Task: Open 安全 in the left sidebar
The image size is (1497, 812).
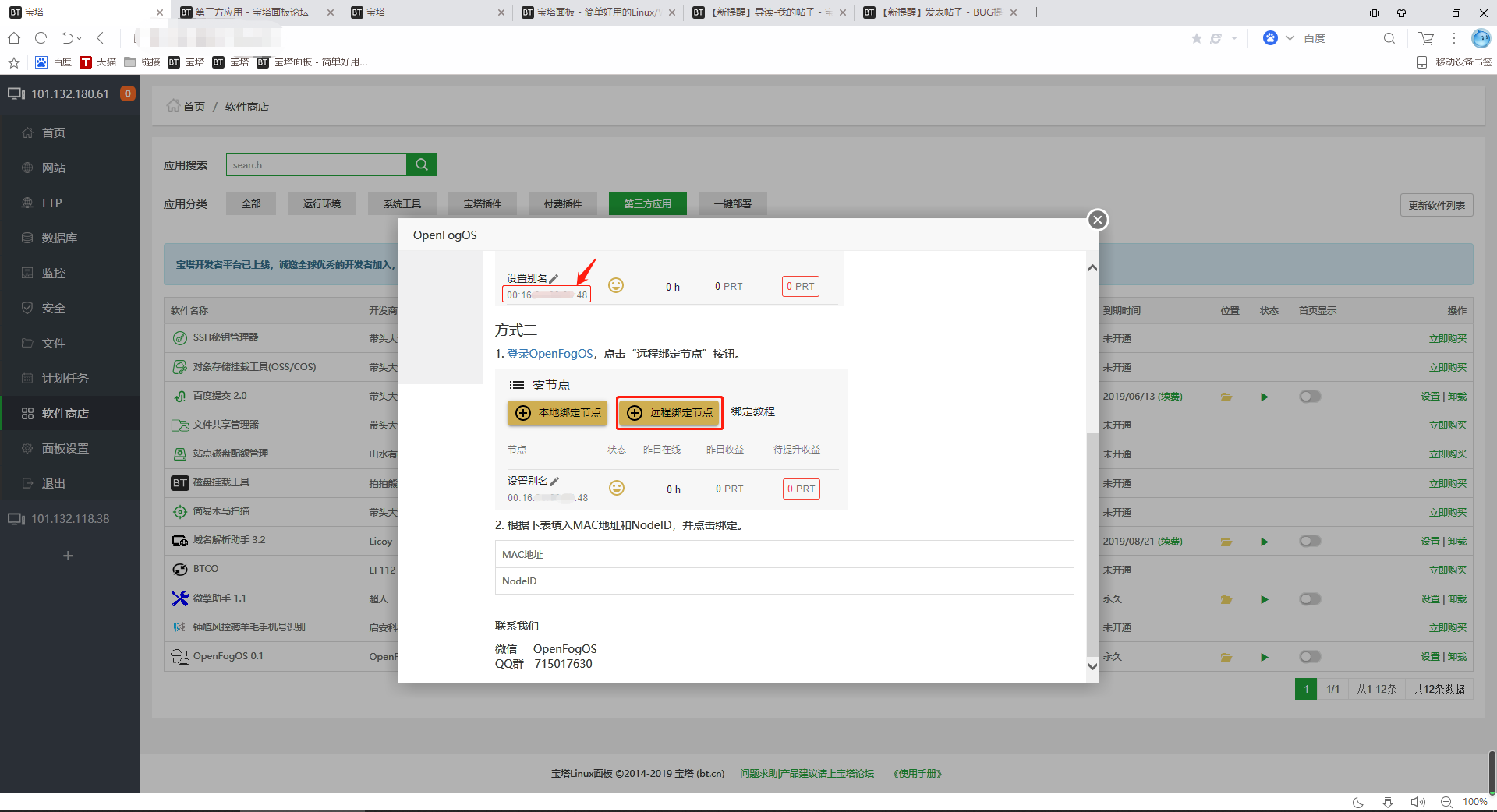Action: pos(53,309)
